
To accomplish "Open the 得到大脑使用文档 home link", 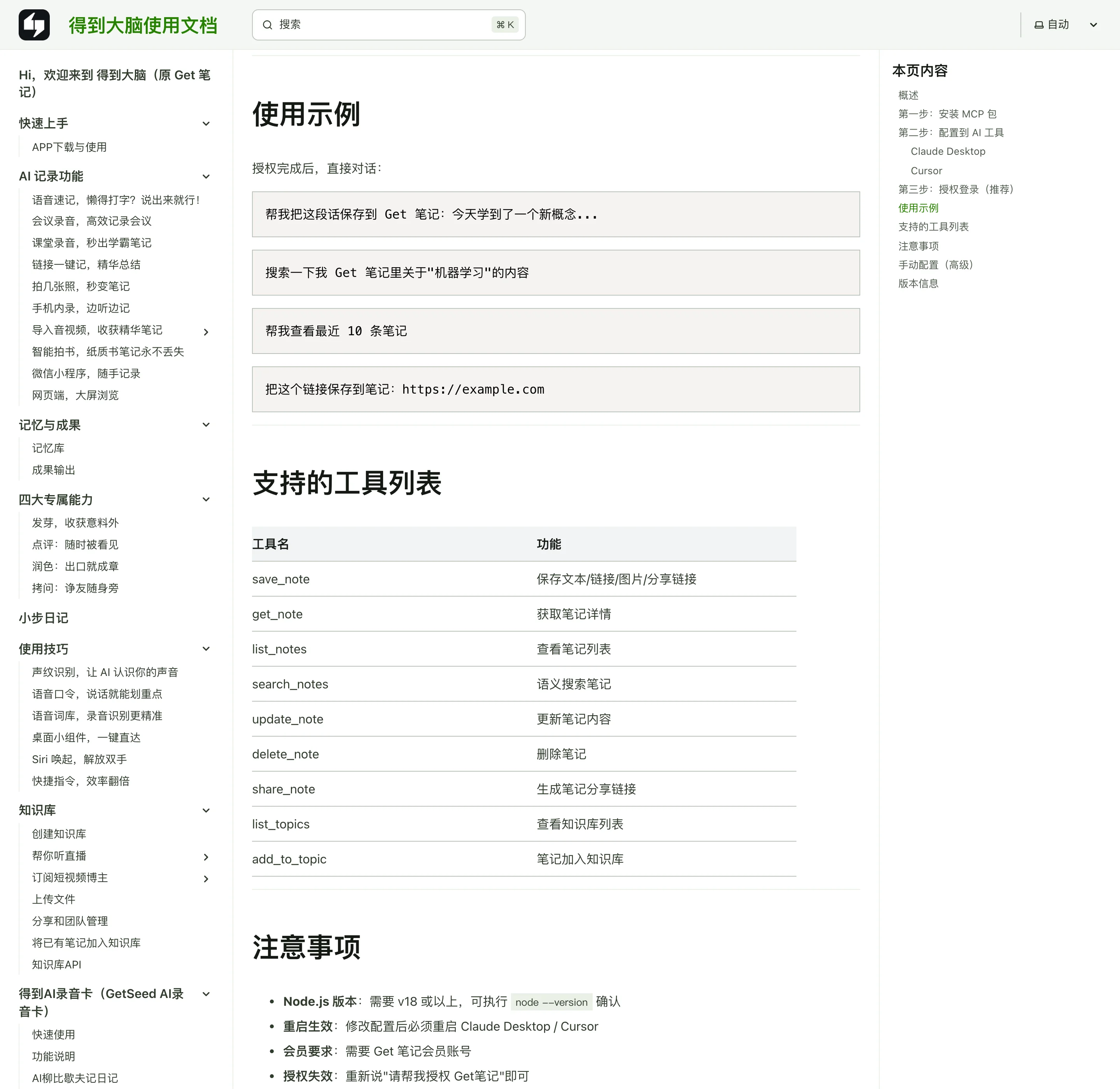I will tap(143, 25).
